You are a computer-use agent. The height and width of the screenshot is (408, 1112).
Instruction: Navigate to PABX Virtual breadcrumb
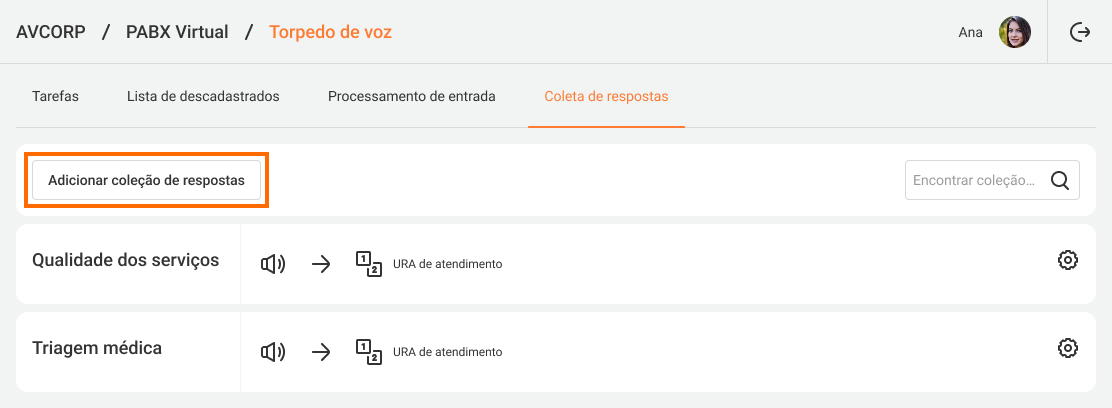tap(177, 32)
